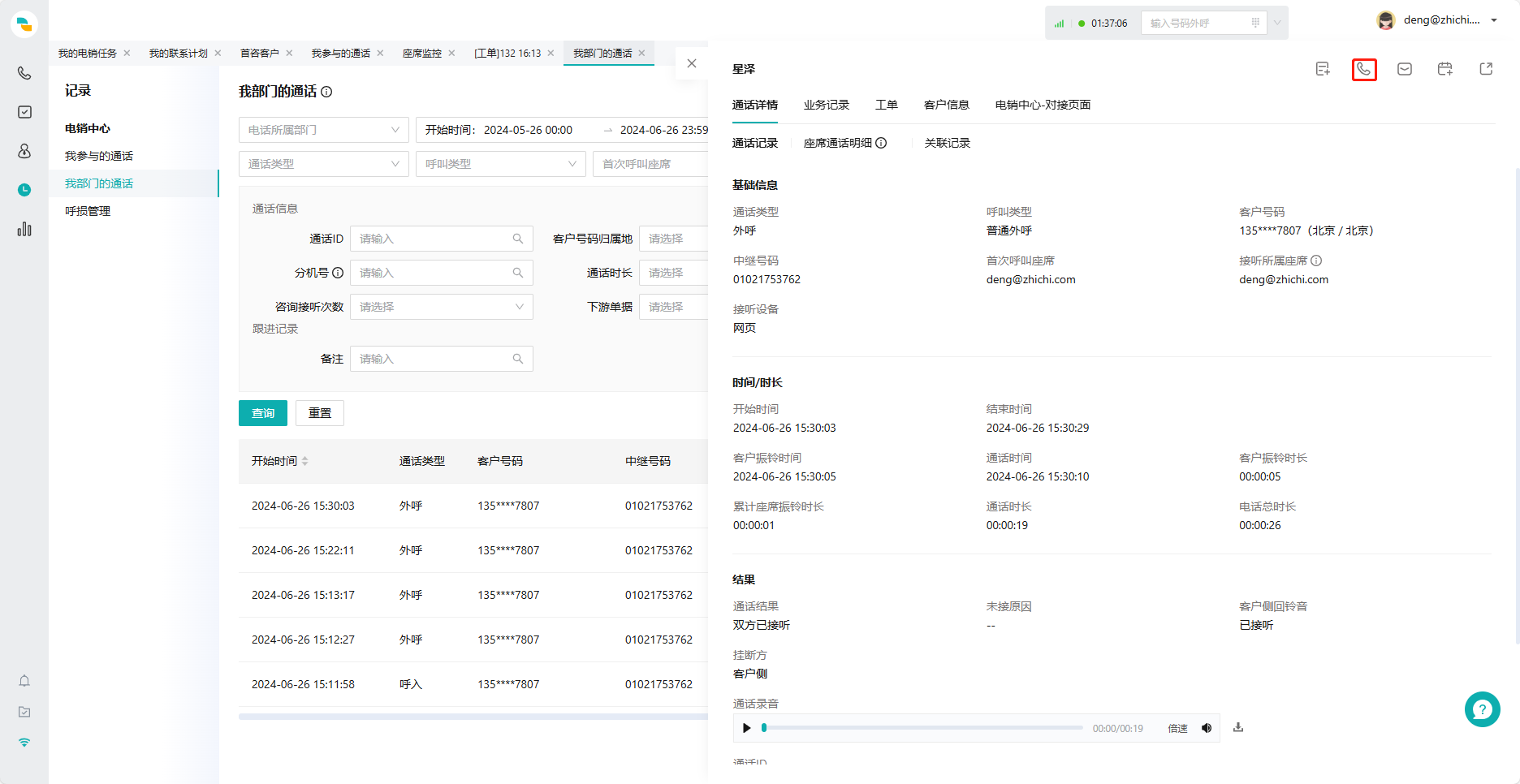Open the 通话时长 select box
The image size is (1520, 784).
click(x=674, y=273)
